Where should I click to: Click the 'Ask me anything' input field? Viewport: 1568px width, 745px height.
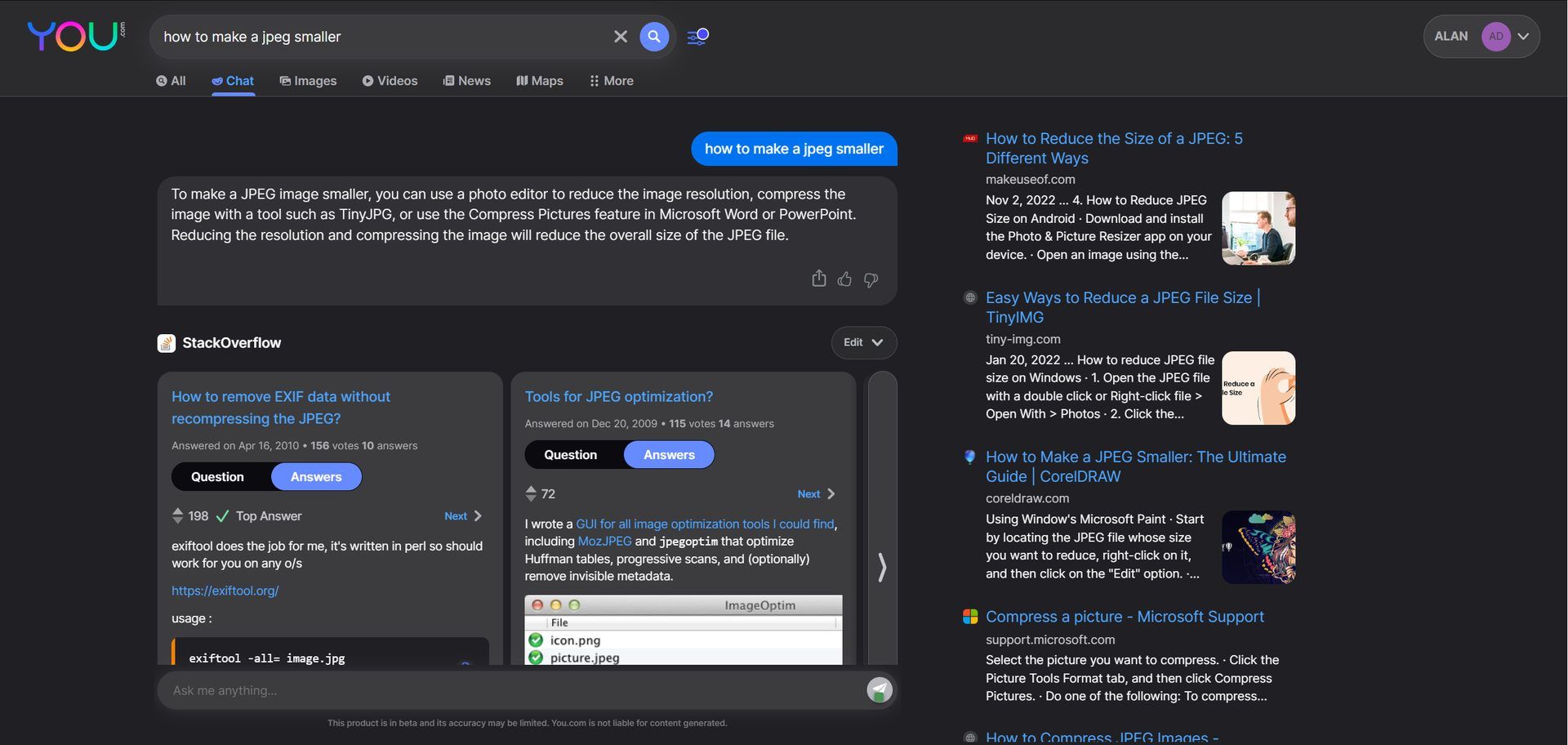[x=506, y=690]
